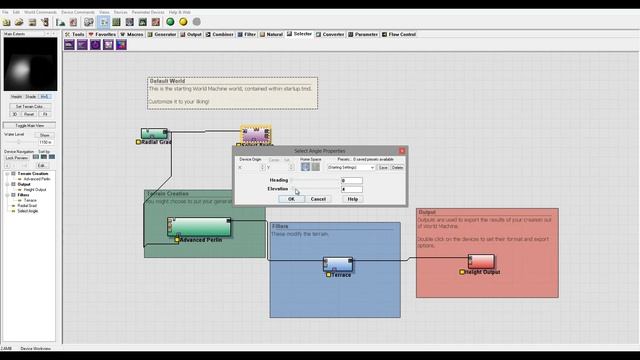Open the Device Commands menu
The height and width of the screenshot is (360, 640).
coord(78,12)
